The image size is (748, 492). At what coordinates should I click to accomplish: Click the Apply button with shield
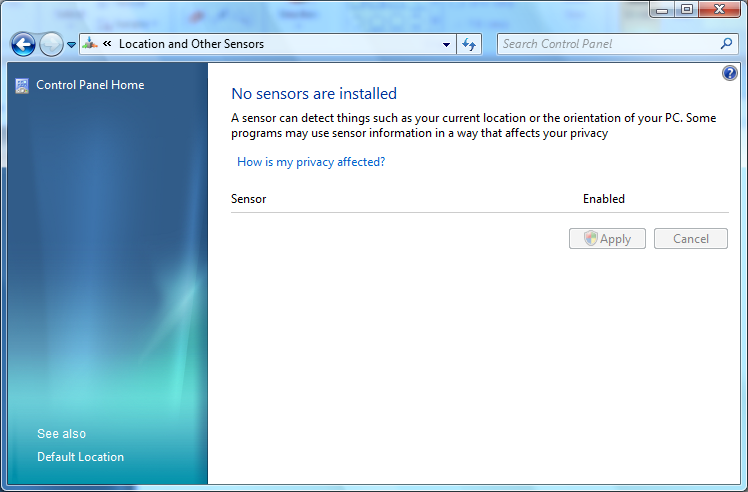click(607, 239)
